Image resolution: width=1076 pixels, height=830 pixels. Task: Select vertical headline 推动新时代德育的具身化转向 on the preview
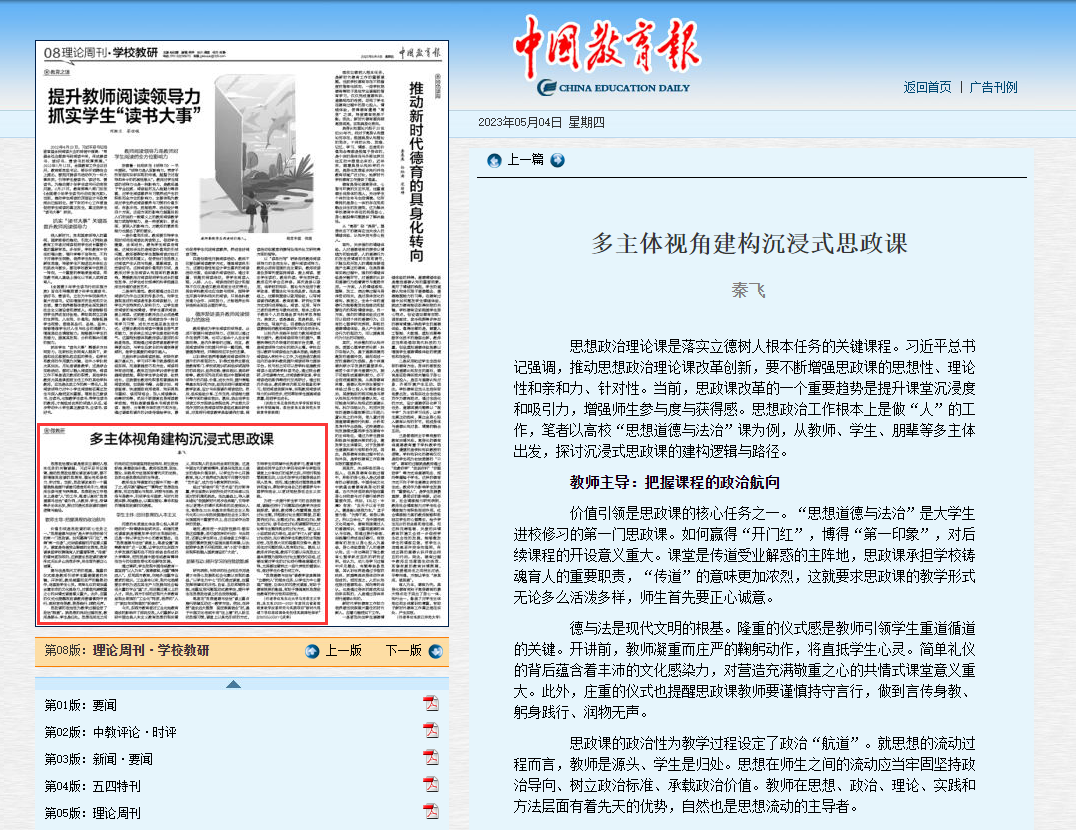click(x=417, y=171)
